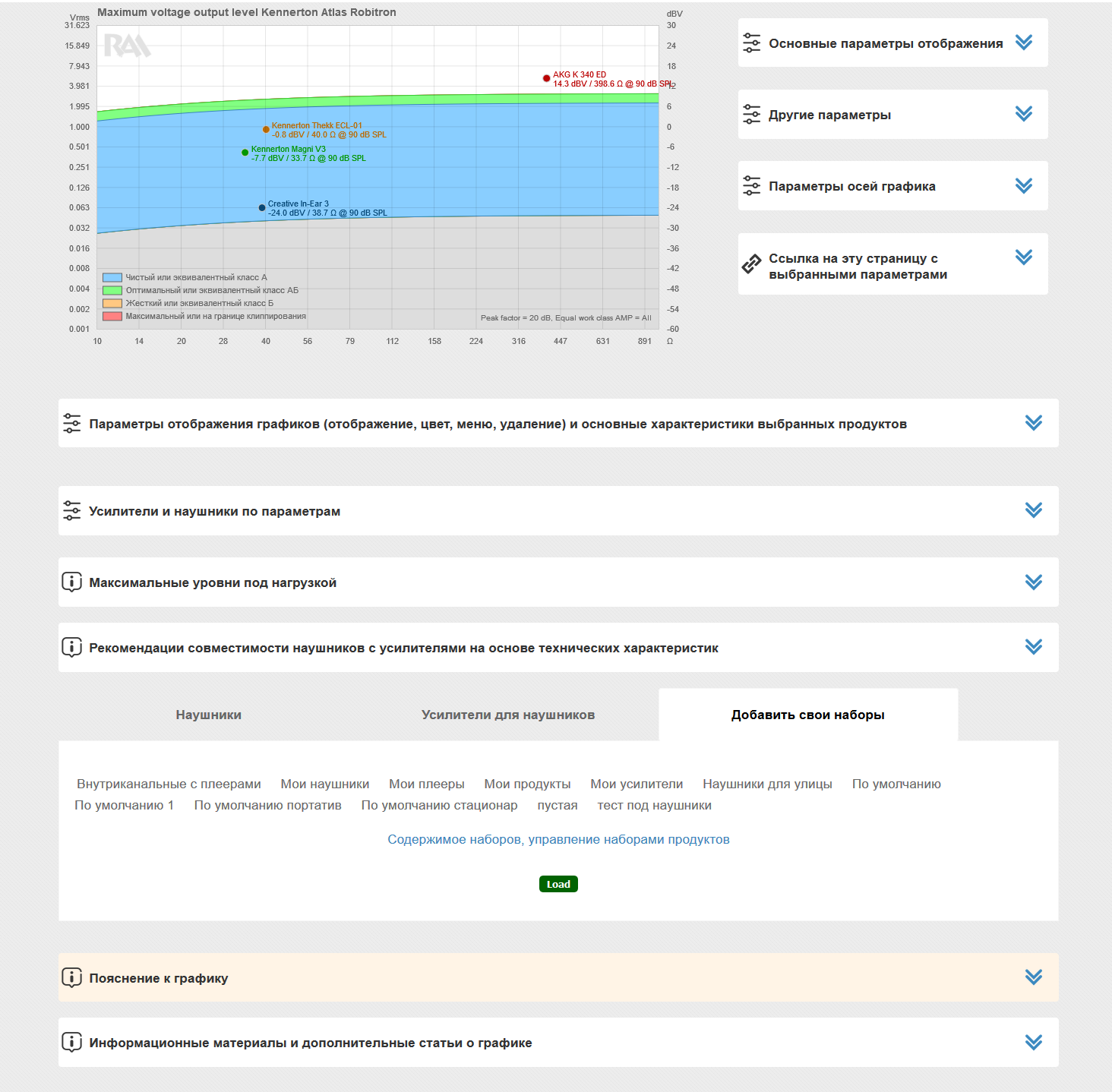Select the пустая set
Viewport: 1112px width, 1092px height.
[558, 805]
